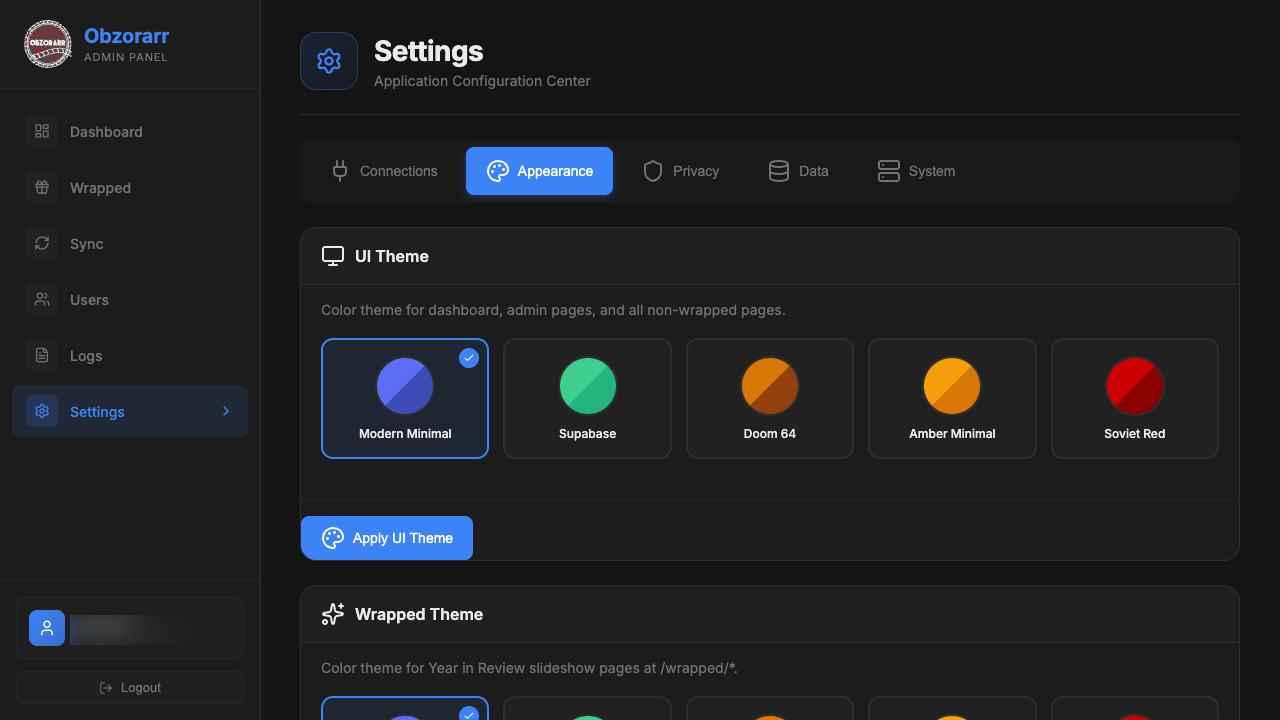Click the logged-in user profile card
The width and height of the screenshot is (1280, 720).
point(130,628)
